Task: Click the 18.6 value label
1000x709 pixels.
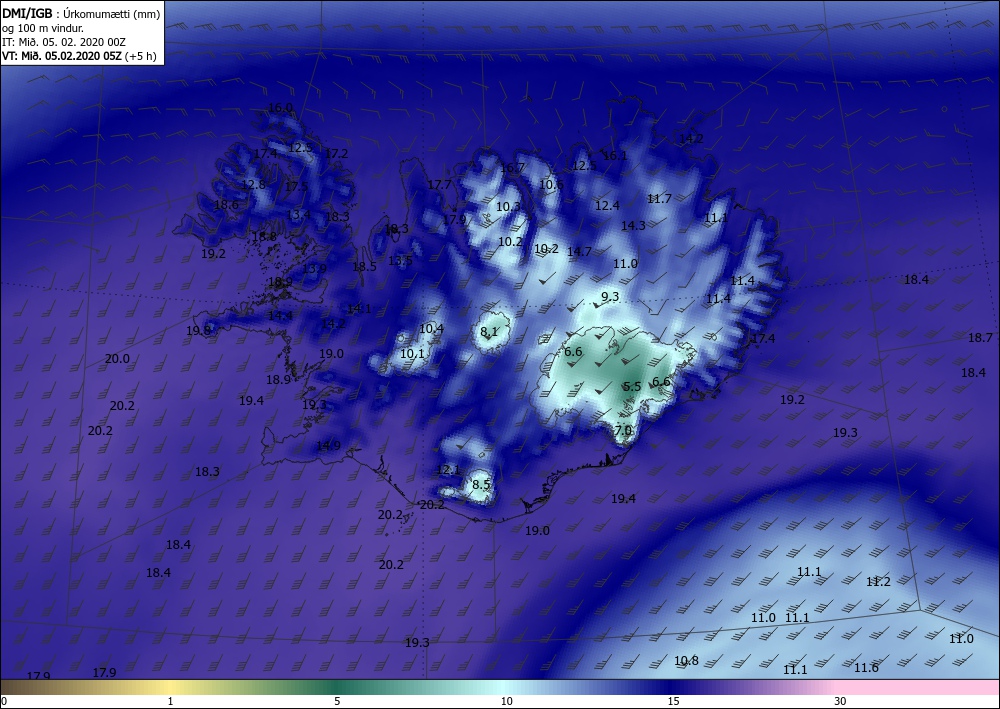Action: pyautogui.click(x=226, y=205)
